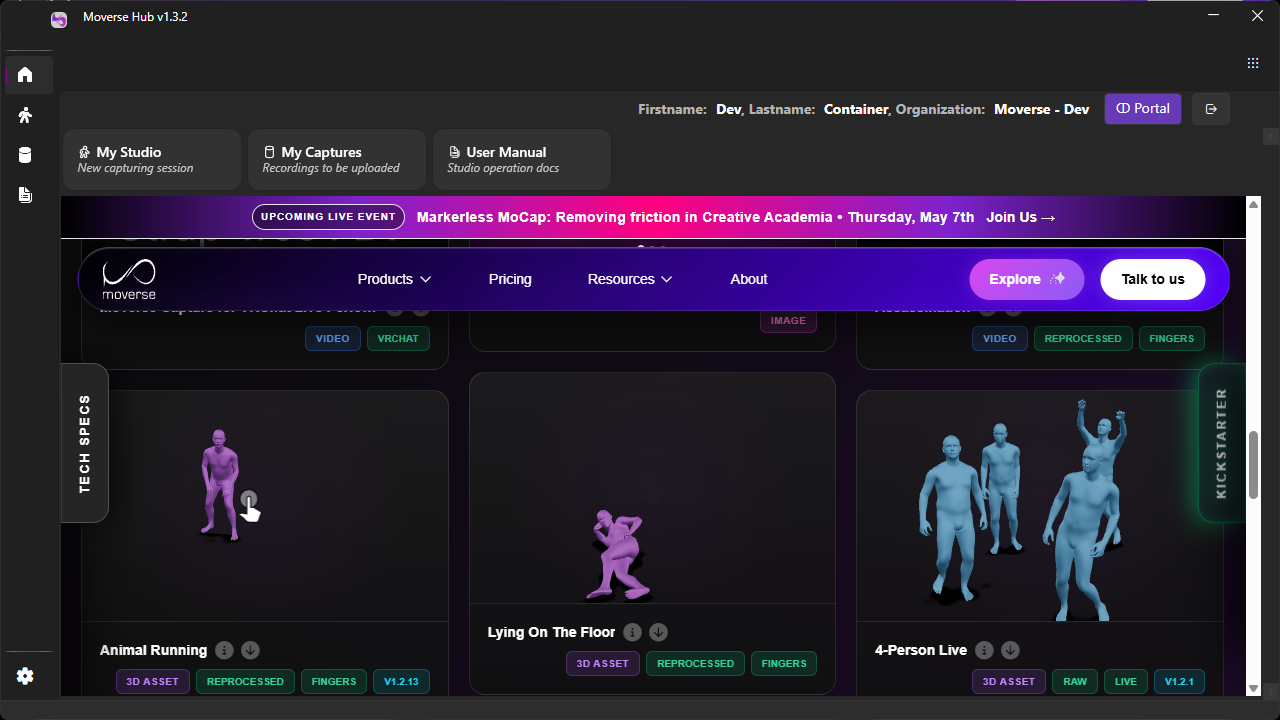The image size is (1280, 720).
Task: Click the IMAGE tag
Action: pos(788,321)
